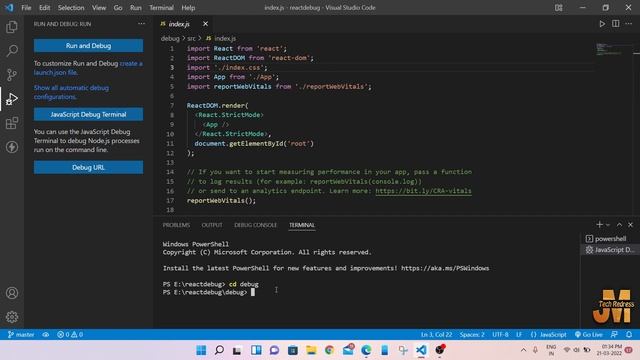Open Chrome from the taskbar
This screenshot has height=360, width=640.
pos(329,350)
